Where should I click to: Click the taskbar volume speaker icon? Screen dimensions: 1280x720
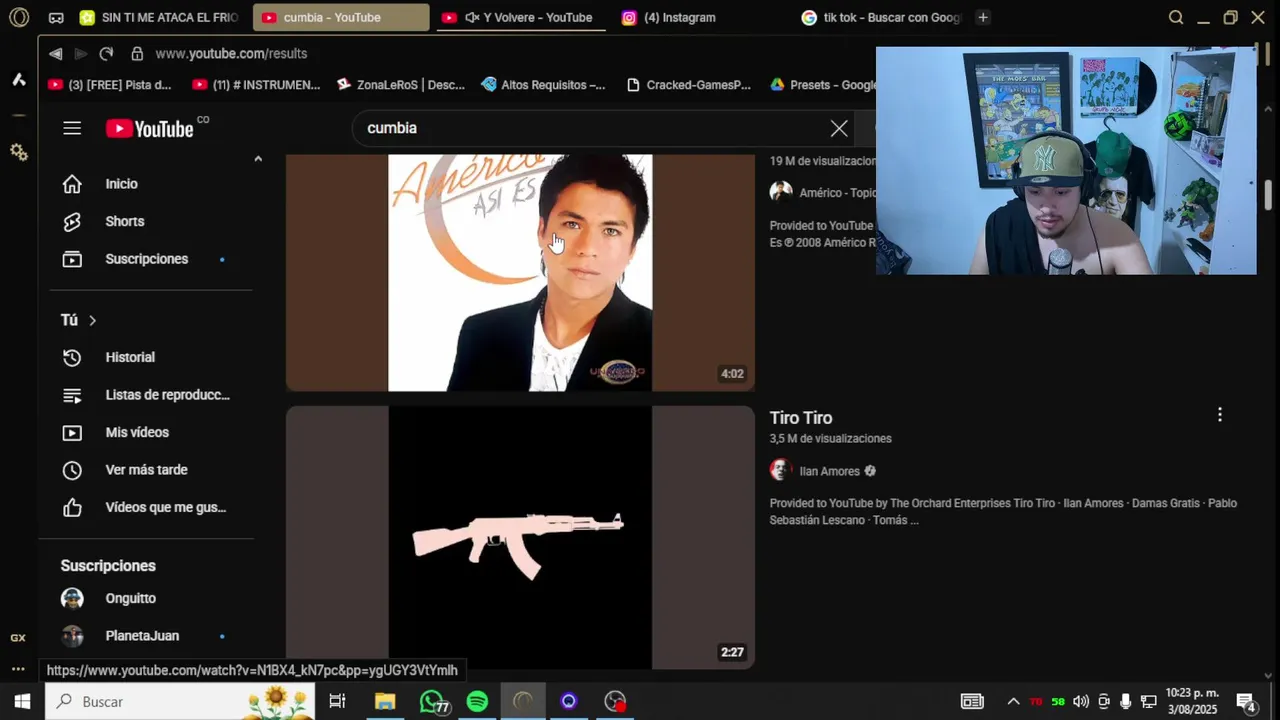1081,702
